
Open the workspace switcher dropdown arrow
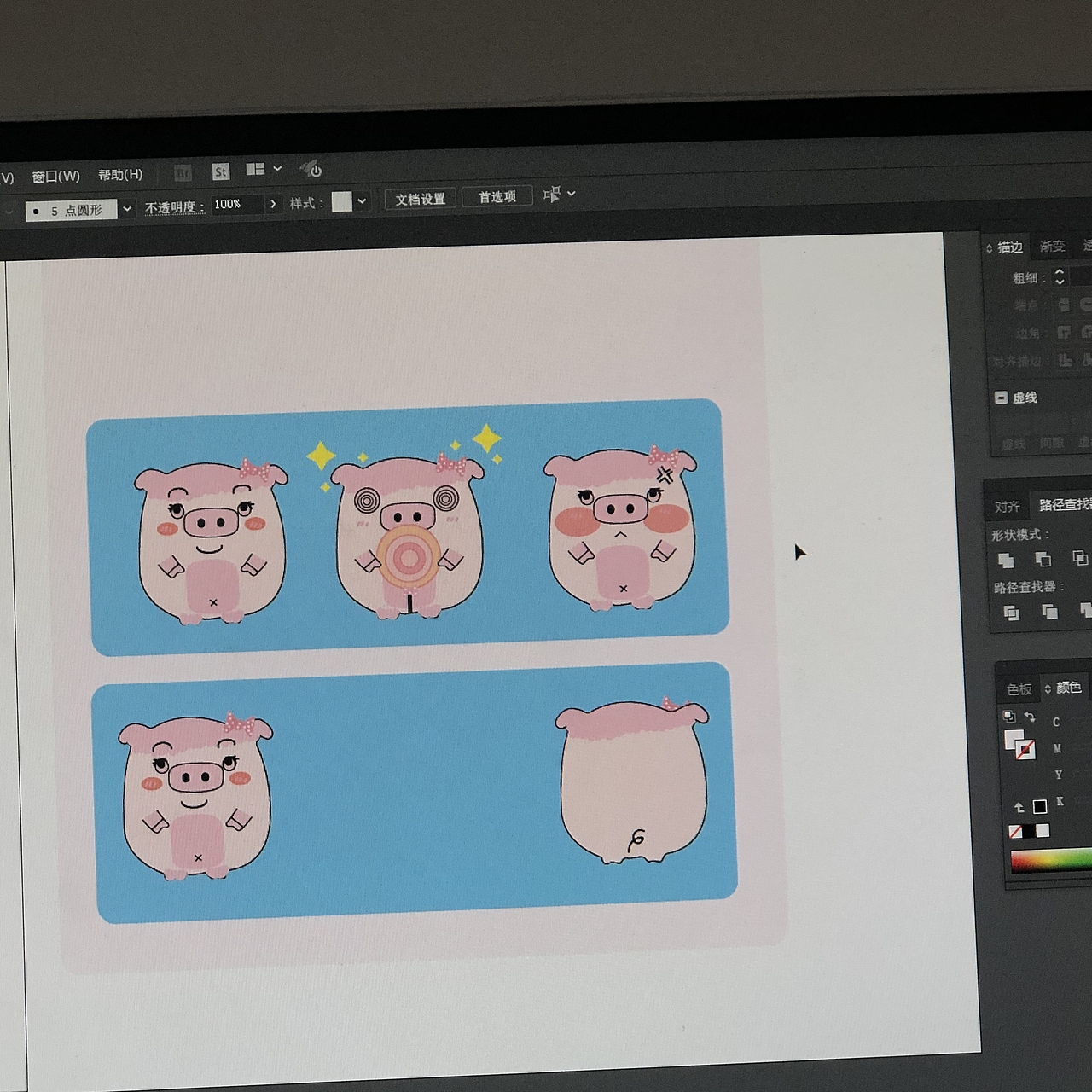[x=277, y=169]
